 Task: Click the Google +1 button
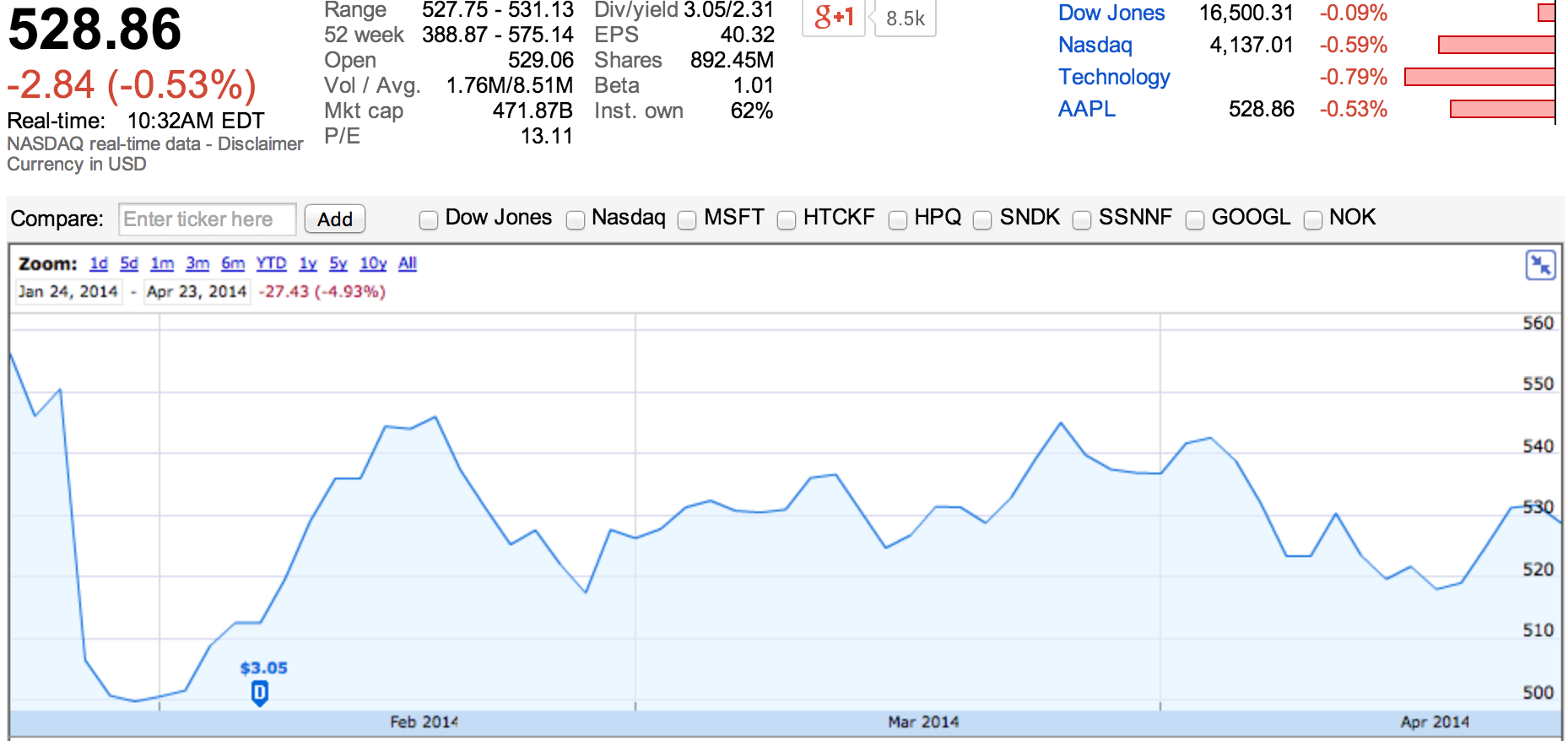(x=834, y=17)
